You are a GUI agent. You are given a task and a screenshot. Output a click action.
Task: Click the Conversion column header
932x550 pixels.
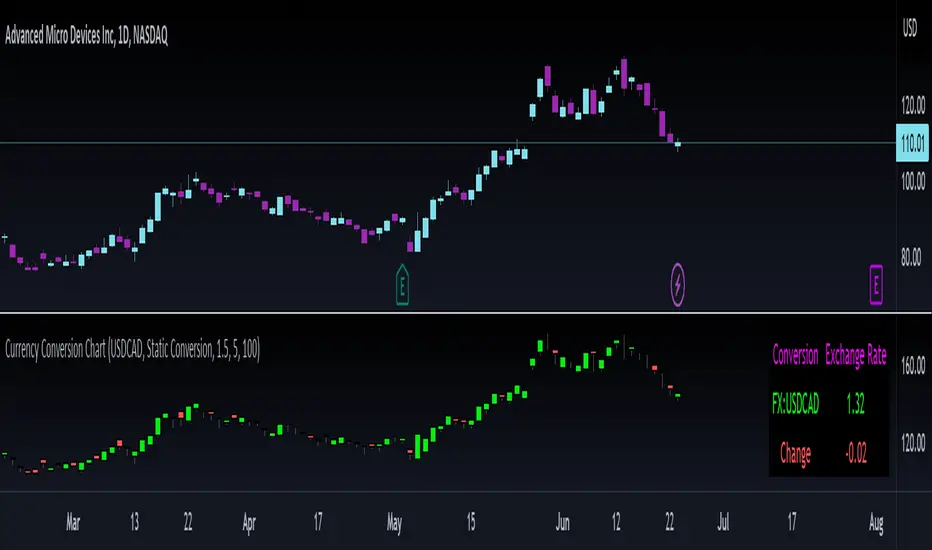coord(795,355)
